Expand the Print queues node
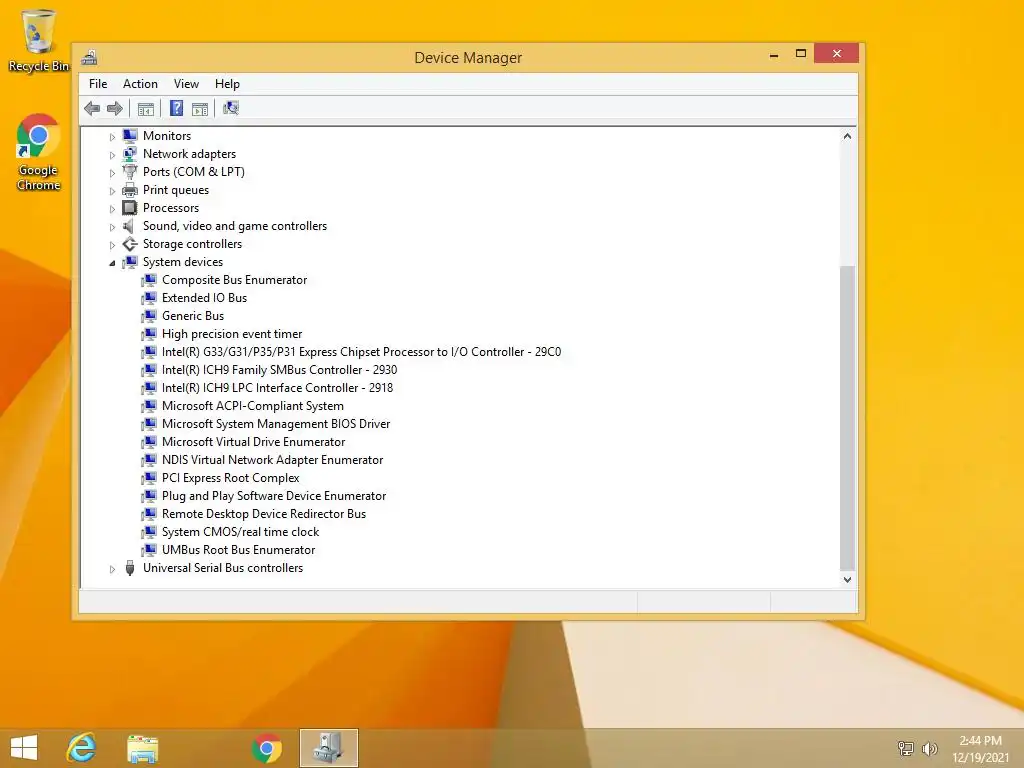The image size is (1024, 768). 112,191
